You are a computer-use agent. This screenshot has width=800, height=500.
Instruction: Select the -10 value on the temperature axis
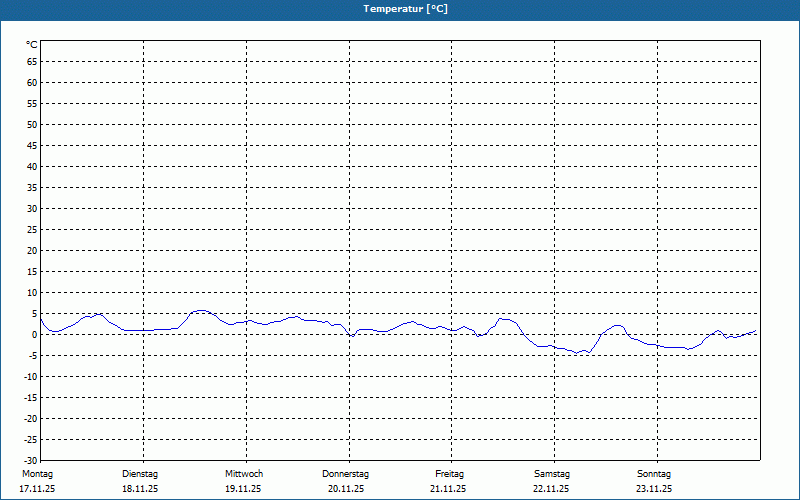[31, 377]
